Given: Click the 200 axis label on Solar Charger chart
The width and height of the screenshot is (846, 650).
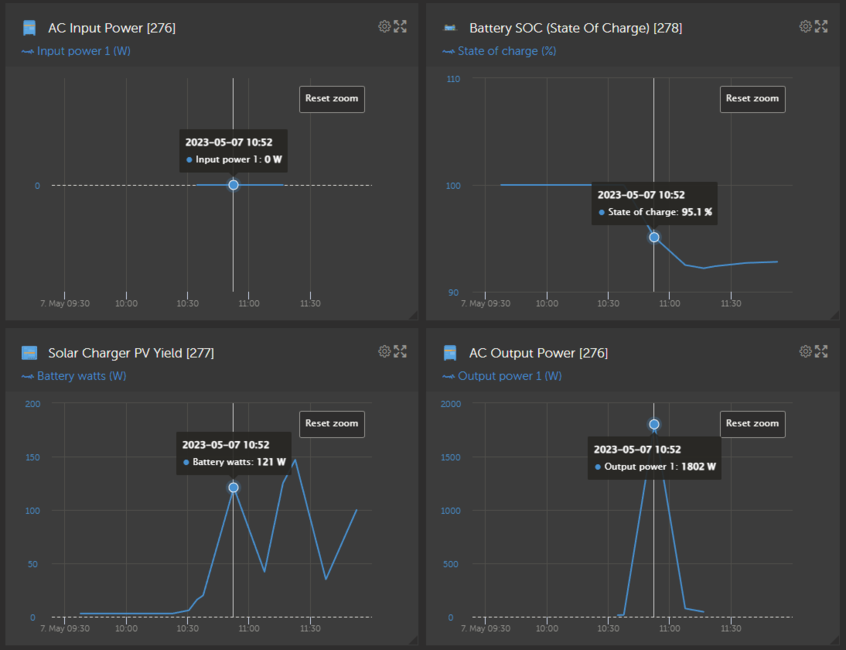Looking at the screenshot, I should click(x=33, y=404).
